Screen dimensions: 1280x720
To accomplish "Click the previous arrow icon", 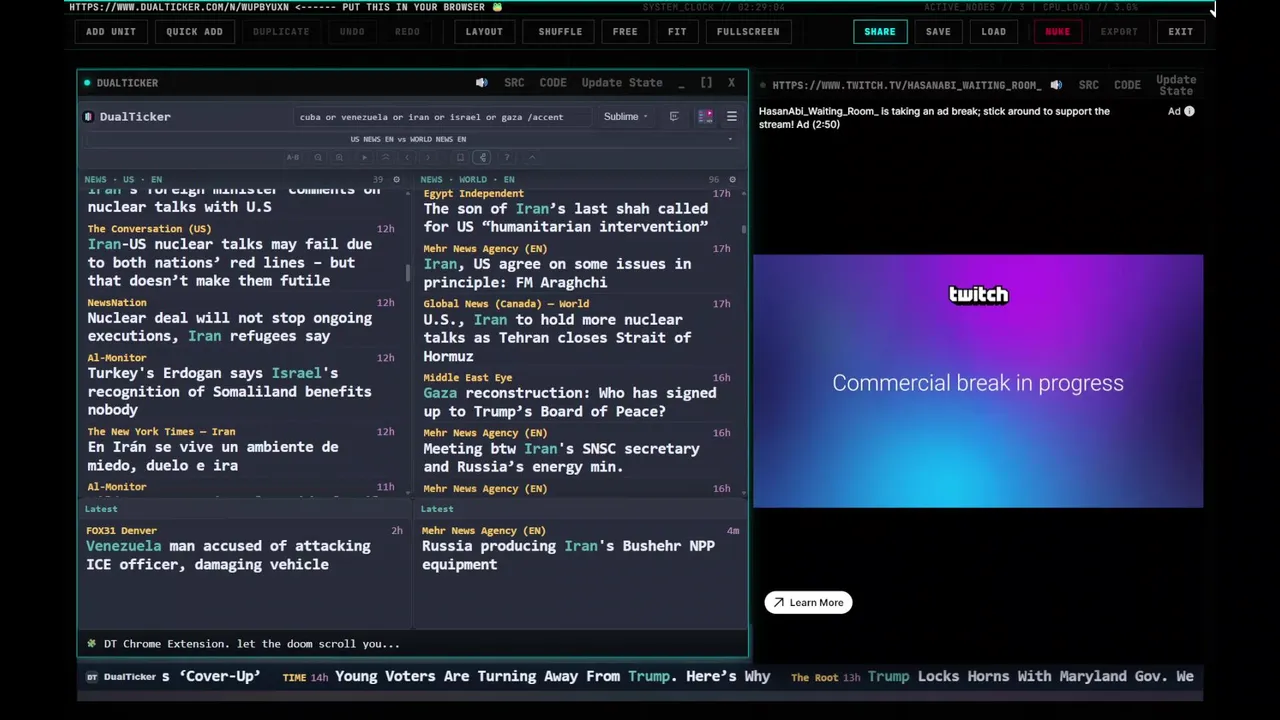I will [407, 157].
